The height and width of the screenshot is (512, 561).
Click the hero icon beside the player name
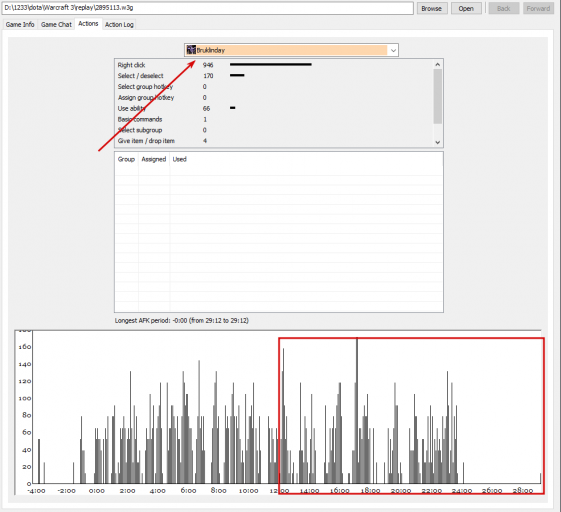pos(191,50)
